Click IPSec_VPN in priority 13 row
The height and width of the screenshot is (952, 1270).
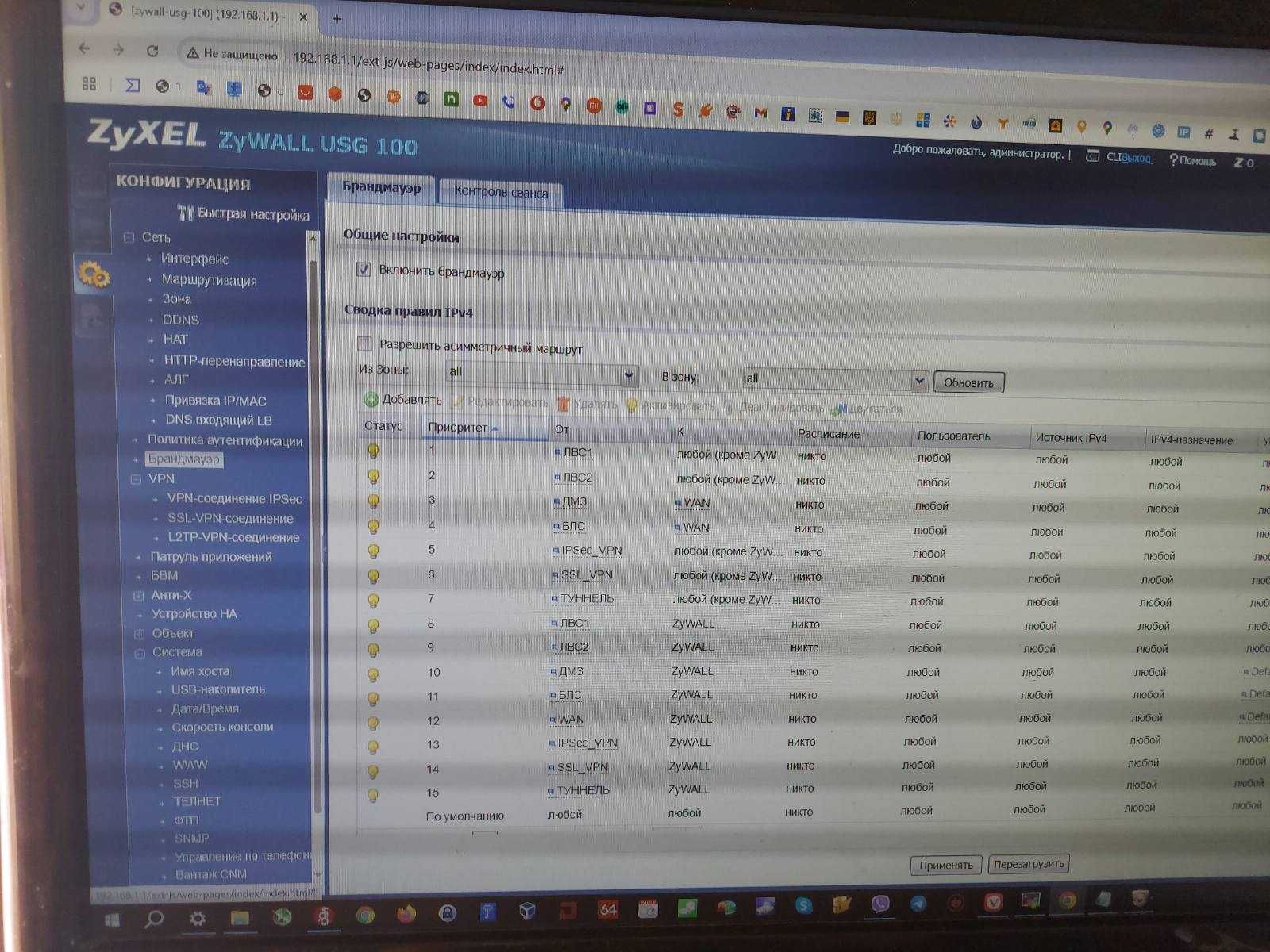tap(587, 743)
